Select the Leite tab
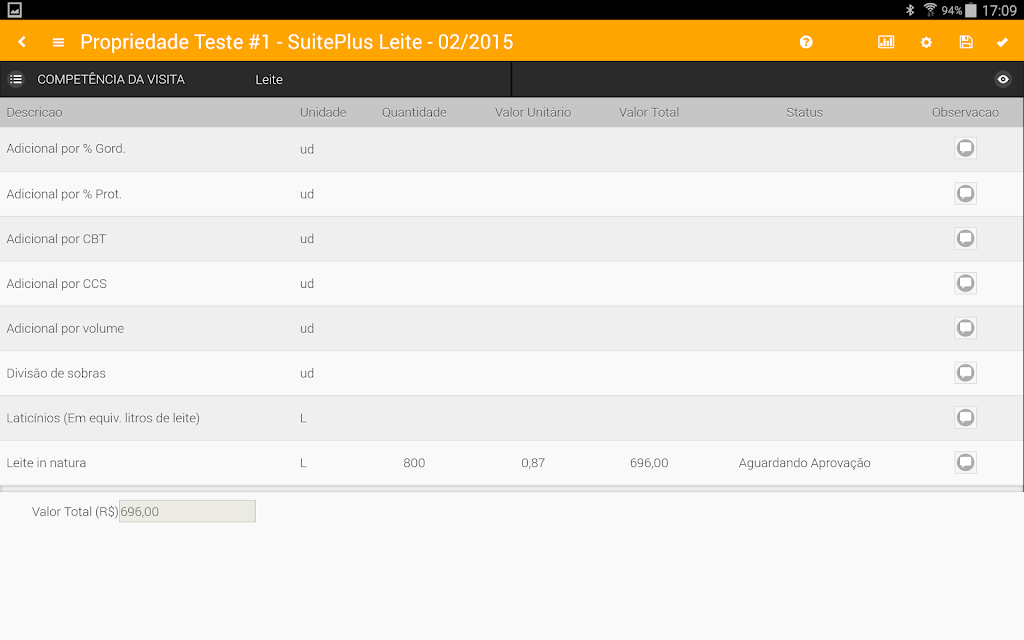The image size is (1024, 640). coord(269,80)
